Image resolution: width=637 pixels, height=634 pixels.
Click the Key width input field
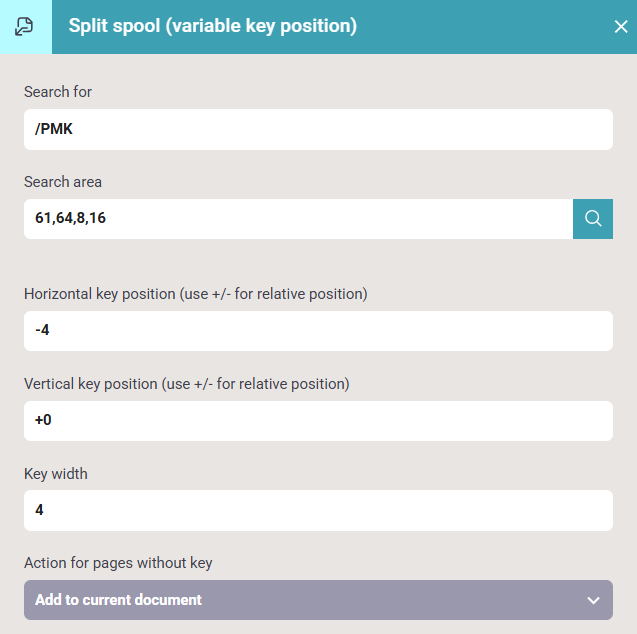pos(318,511)
